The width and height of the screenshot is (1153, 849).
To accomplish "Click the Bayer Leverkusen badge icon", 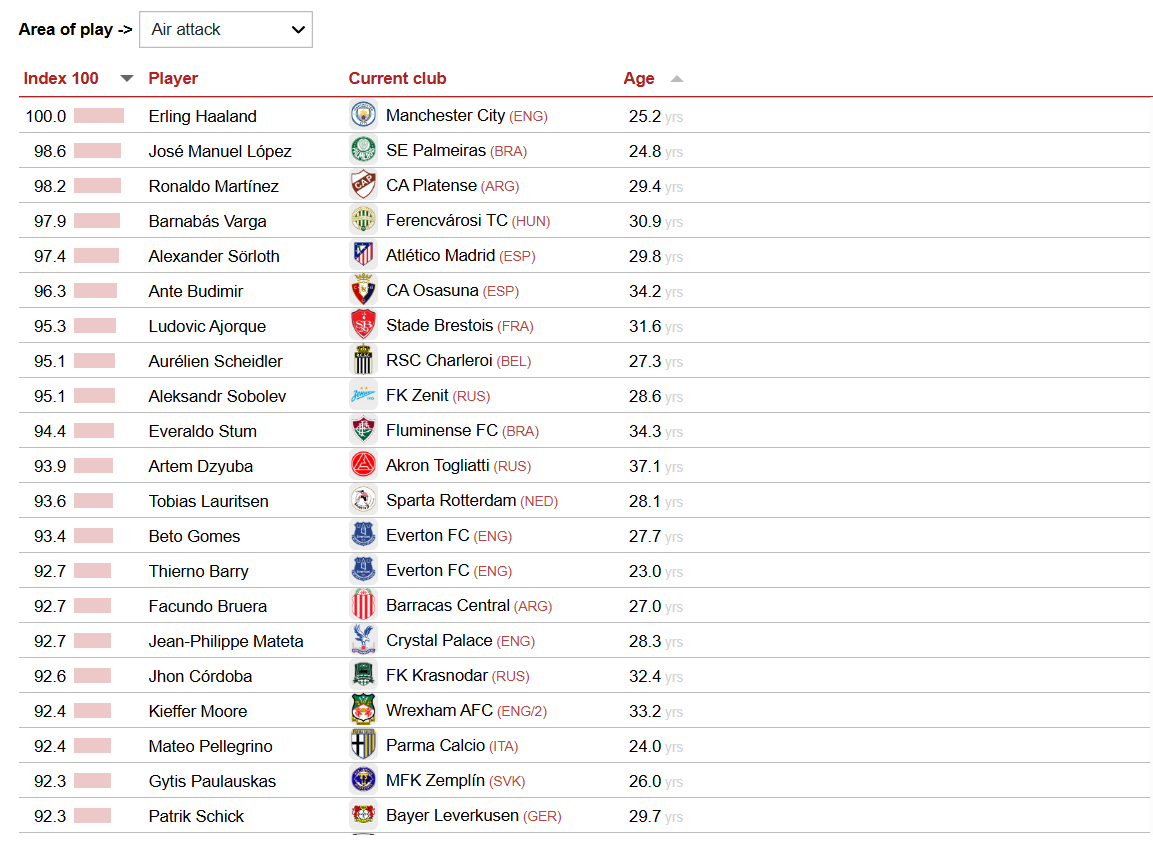I will click(363, 815).
